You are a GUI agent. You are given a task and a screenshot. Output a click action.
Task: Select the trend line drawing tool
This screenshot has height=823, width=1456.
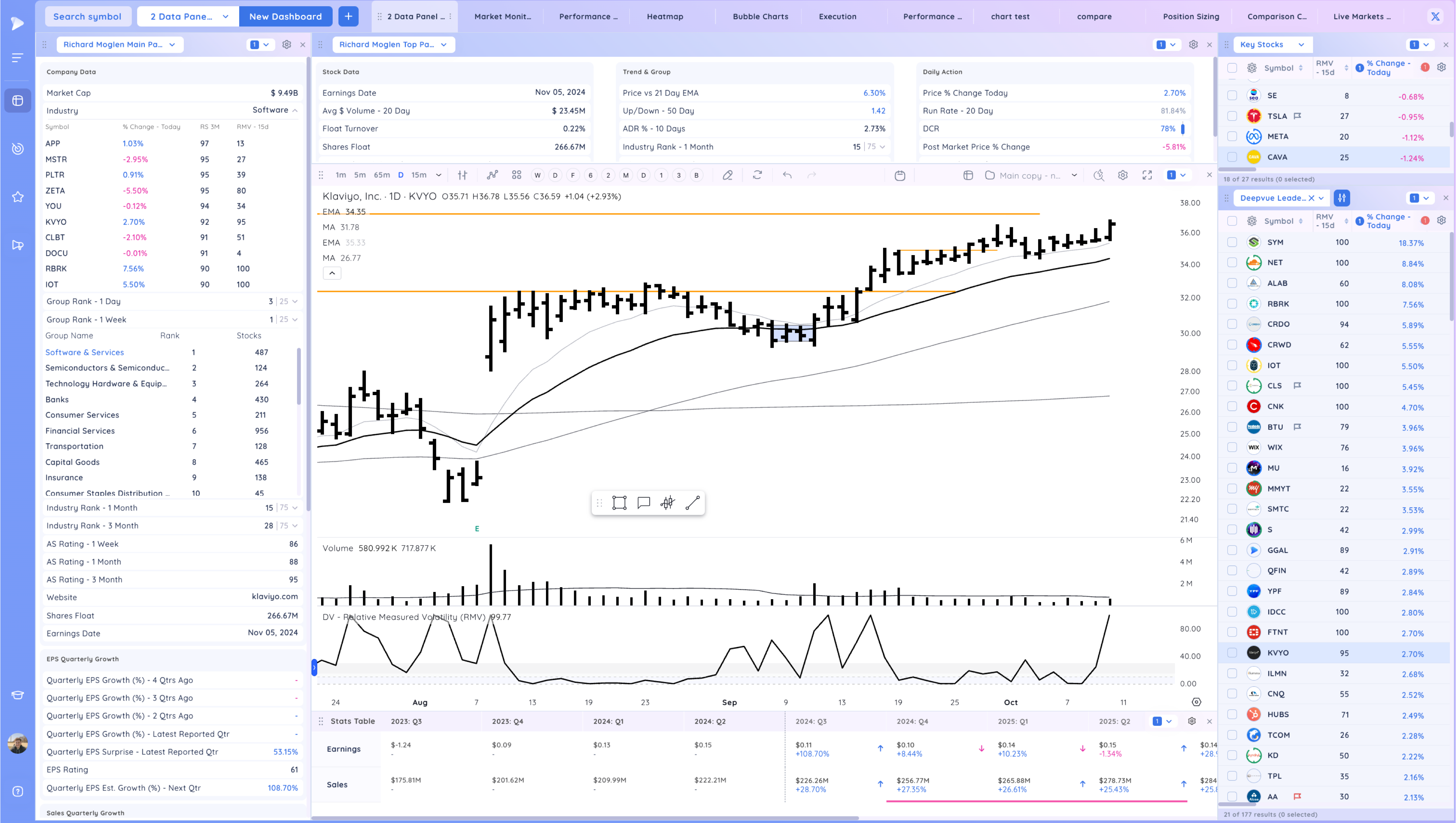(692, 503)
